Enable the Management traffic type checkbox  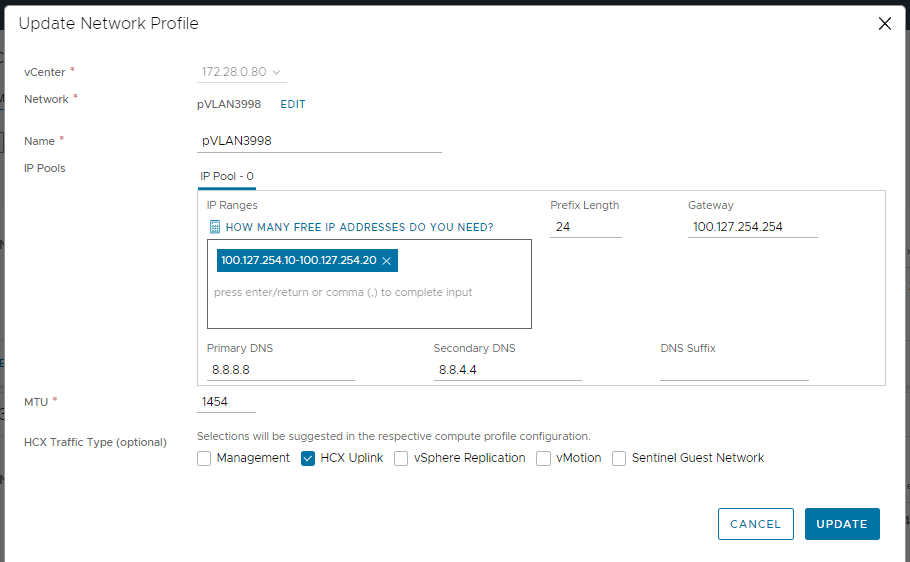(204, 459)
